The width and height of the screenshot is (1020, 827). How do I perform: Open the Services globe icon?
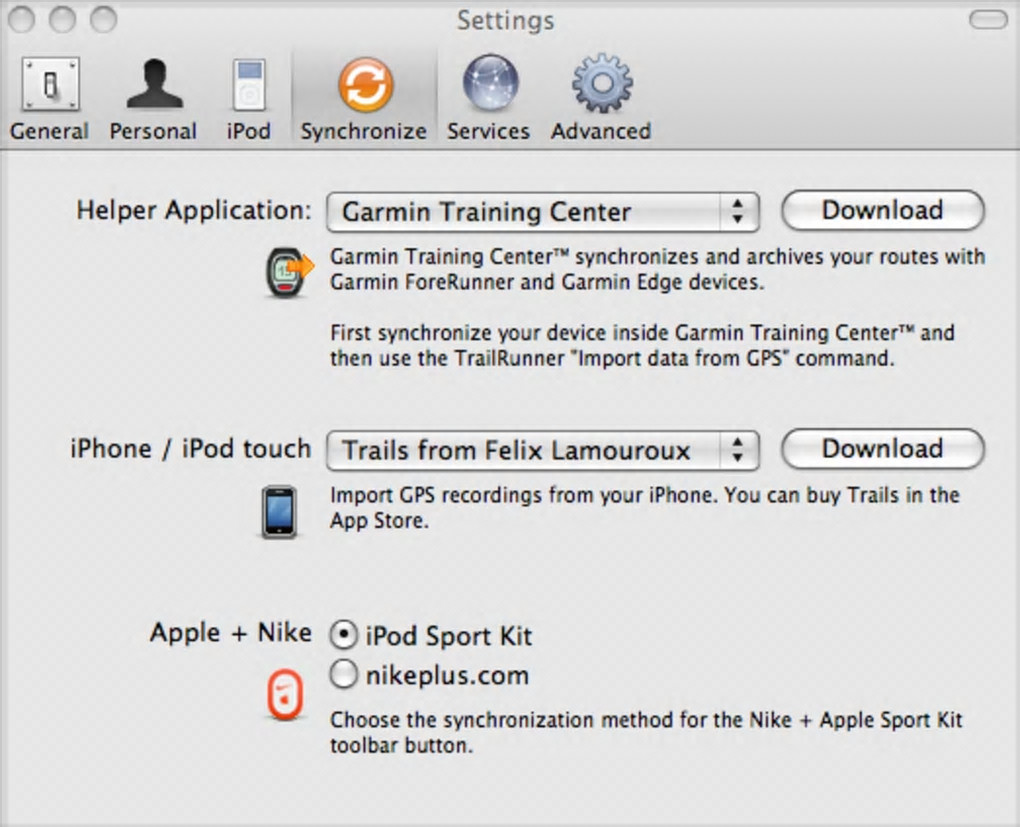(x=490, y=83)
